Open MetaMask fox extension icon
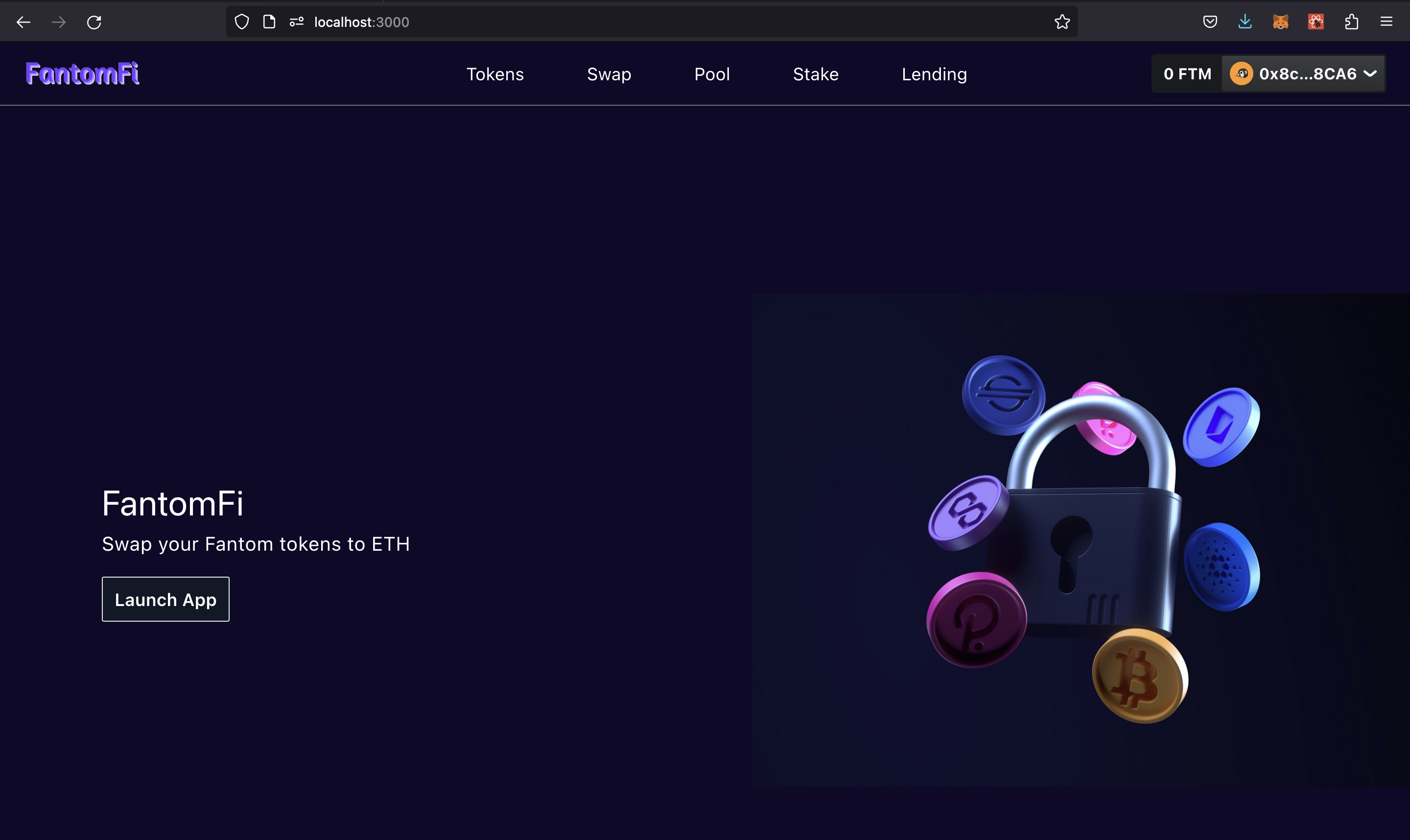1410x840 pixels. (1280, 22)
